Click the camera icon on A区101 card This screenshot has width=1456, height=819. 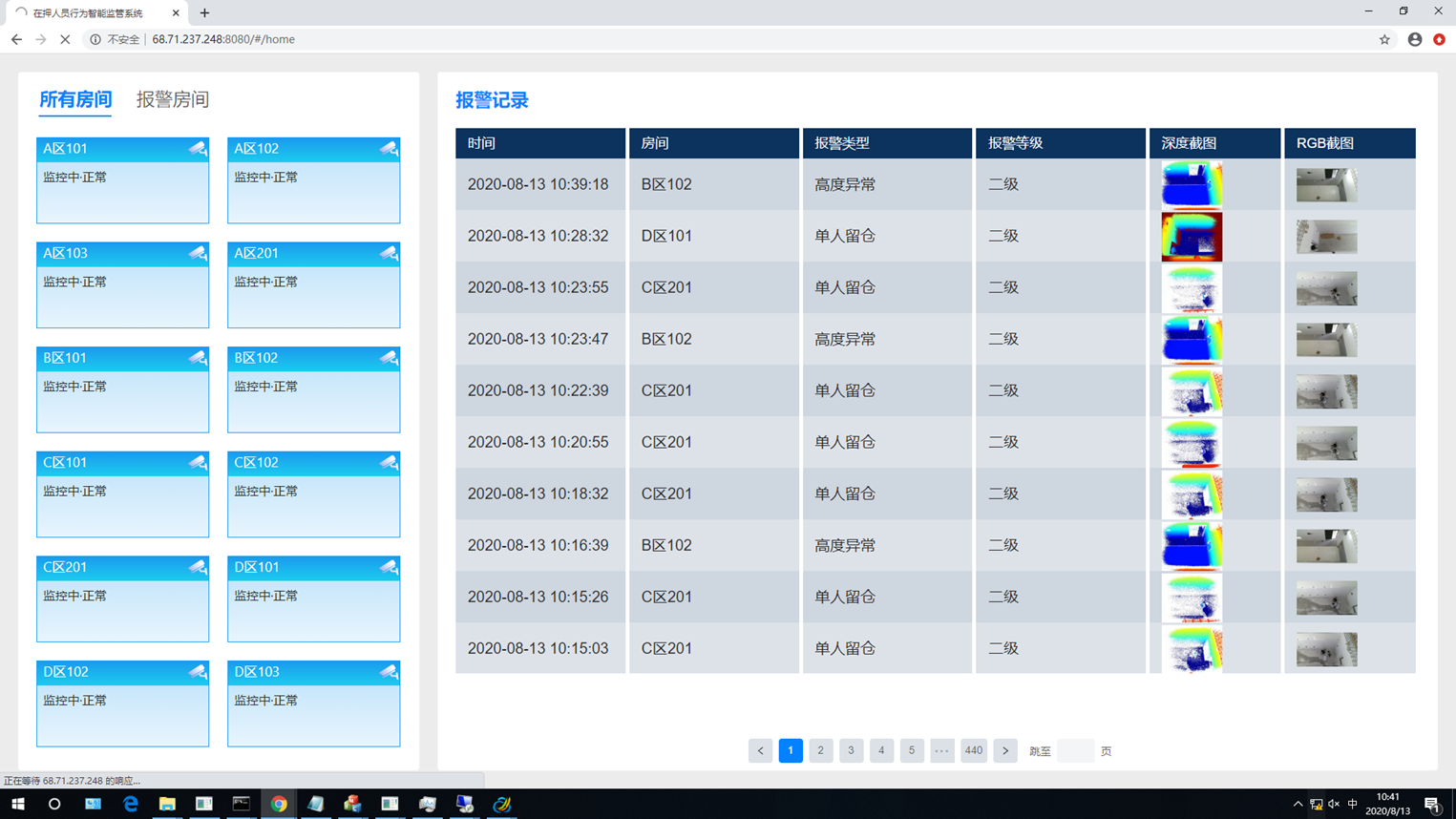tap(197, 149)
